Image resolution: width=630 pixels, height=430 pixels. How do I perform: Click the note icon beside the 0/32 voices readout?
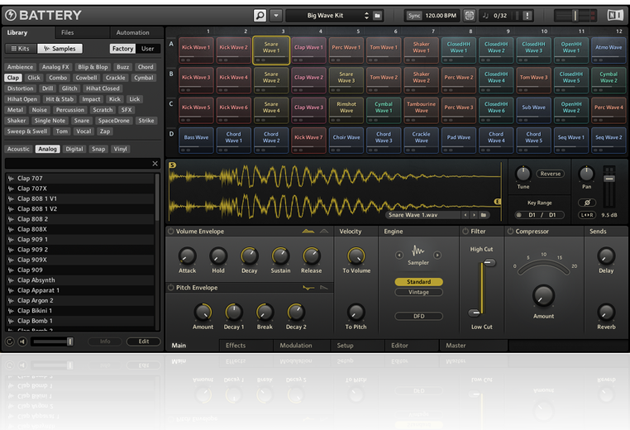tap(485, 16)
